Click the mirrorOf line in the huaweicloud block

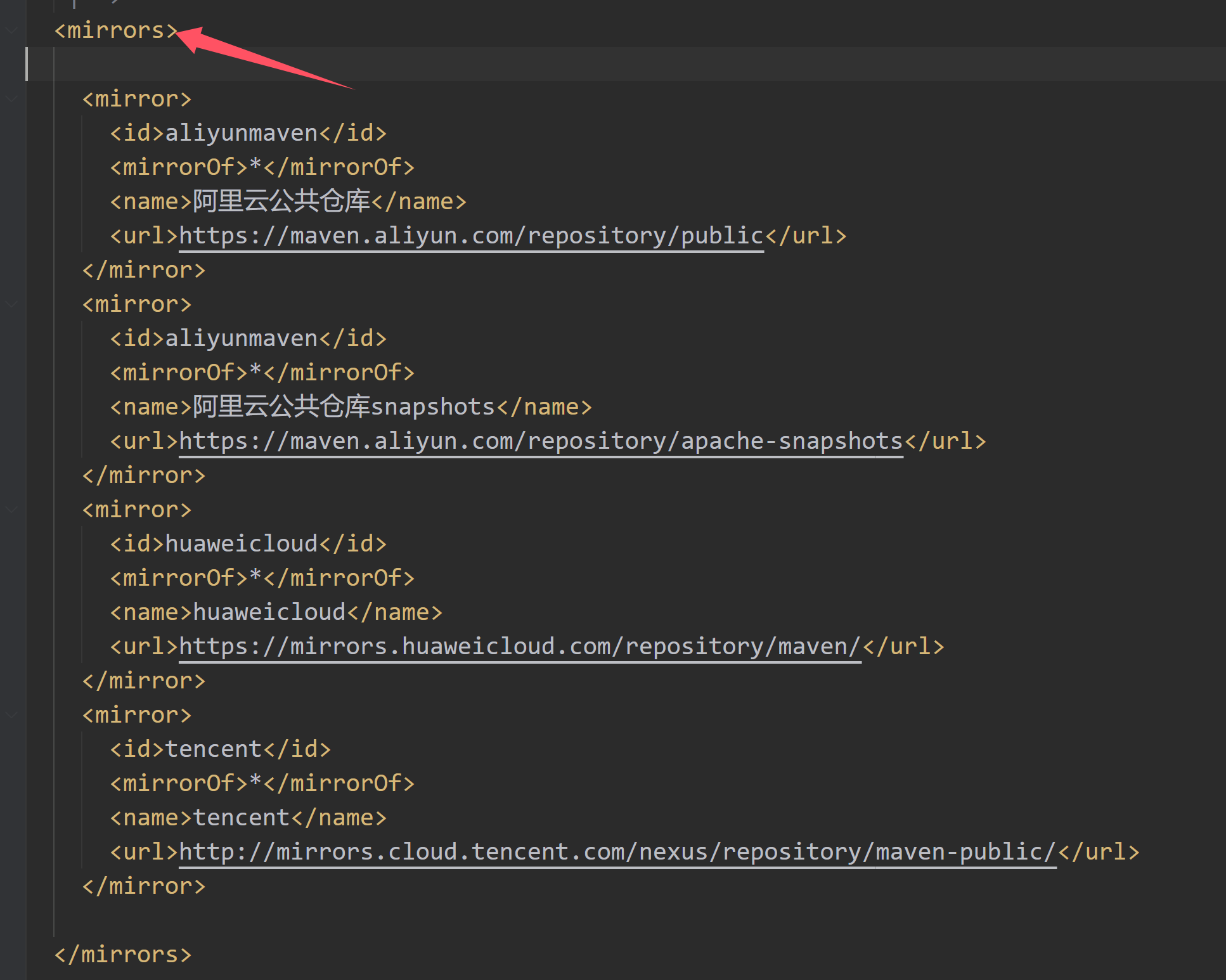click(262, 578)
